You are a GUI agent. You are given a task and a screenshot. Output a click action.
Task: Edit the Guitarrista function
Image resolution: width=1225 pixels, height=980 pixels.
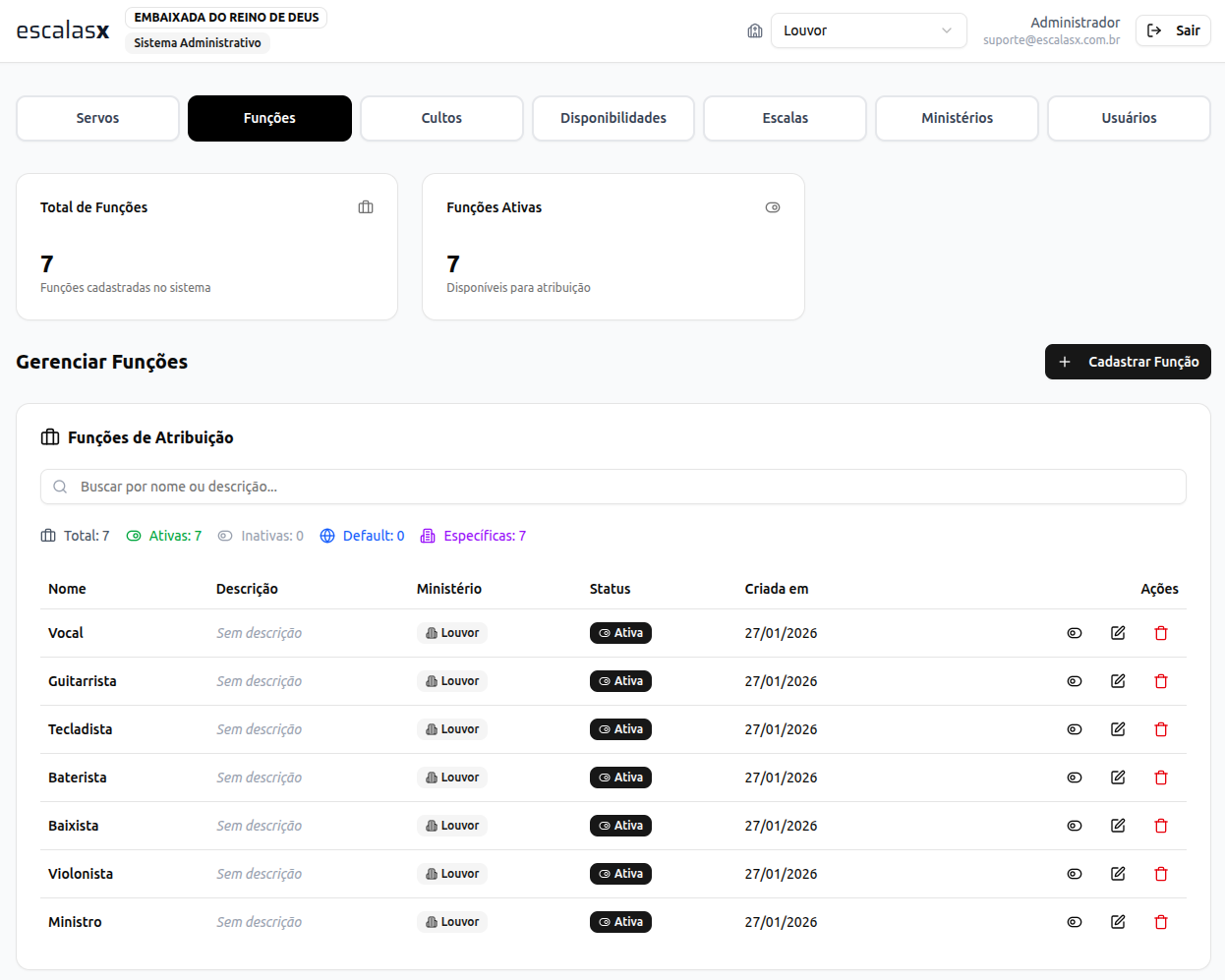tap(1118, 681)
